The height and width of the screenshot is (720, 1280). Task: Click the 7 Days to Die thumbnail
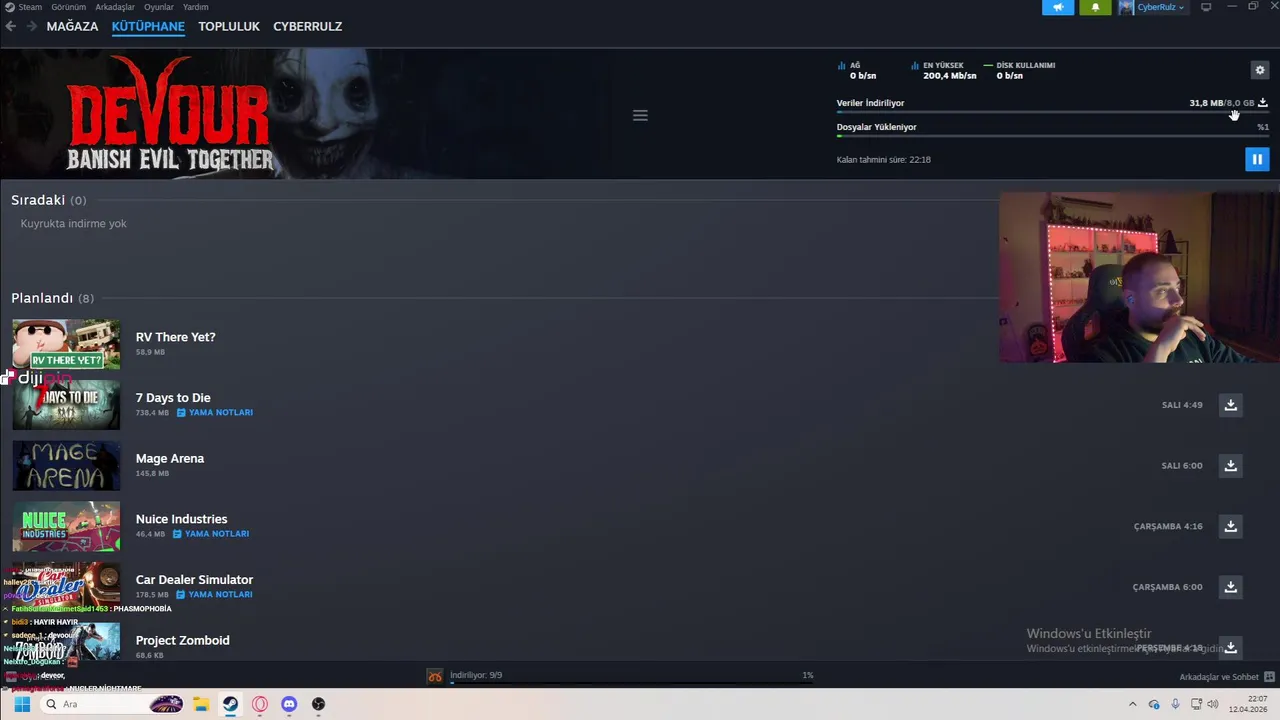[66, 405]
